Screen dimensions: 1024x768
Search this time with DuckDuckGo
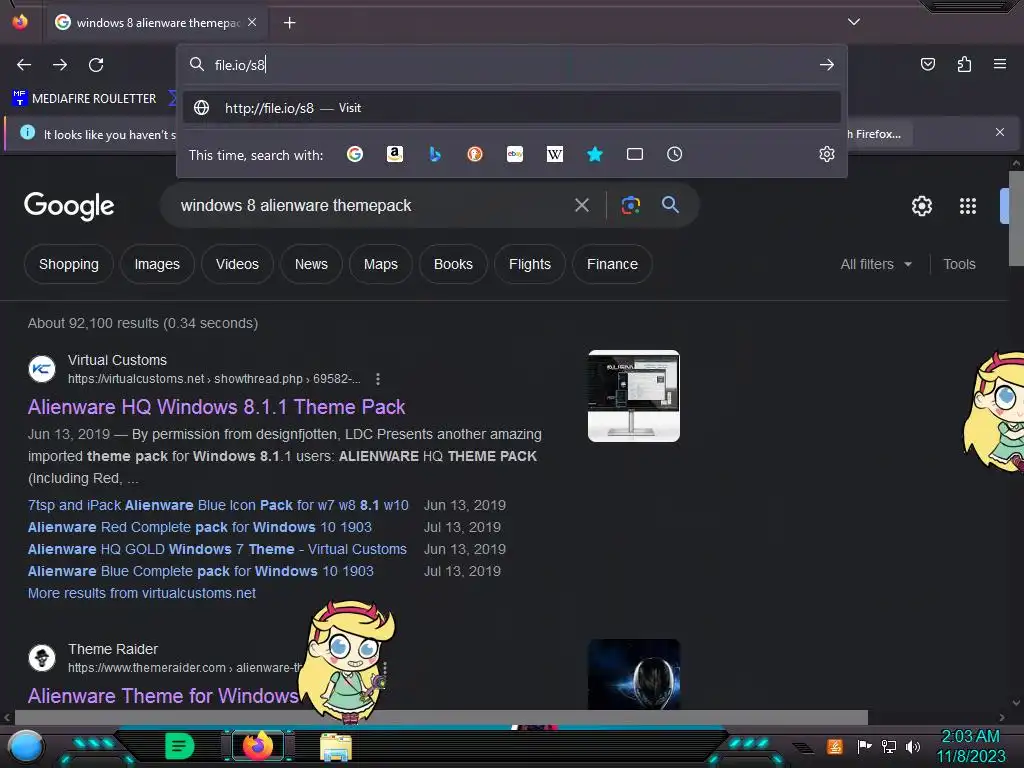pyautogui.click(x=475, y=154)
